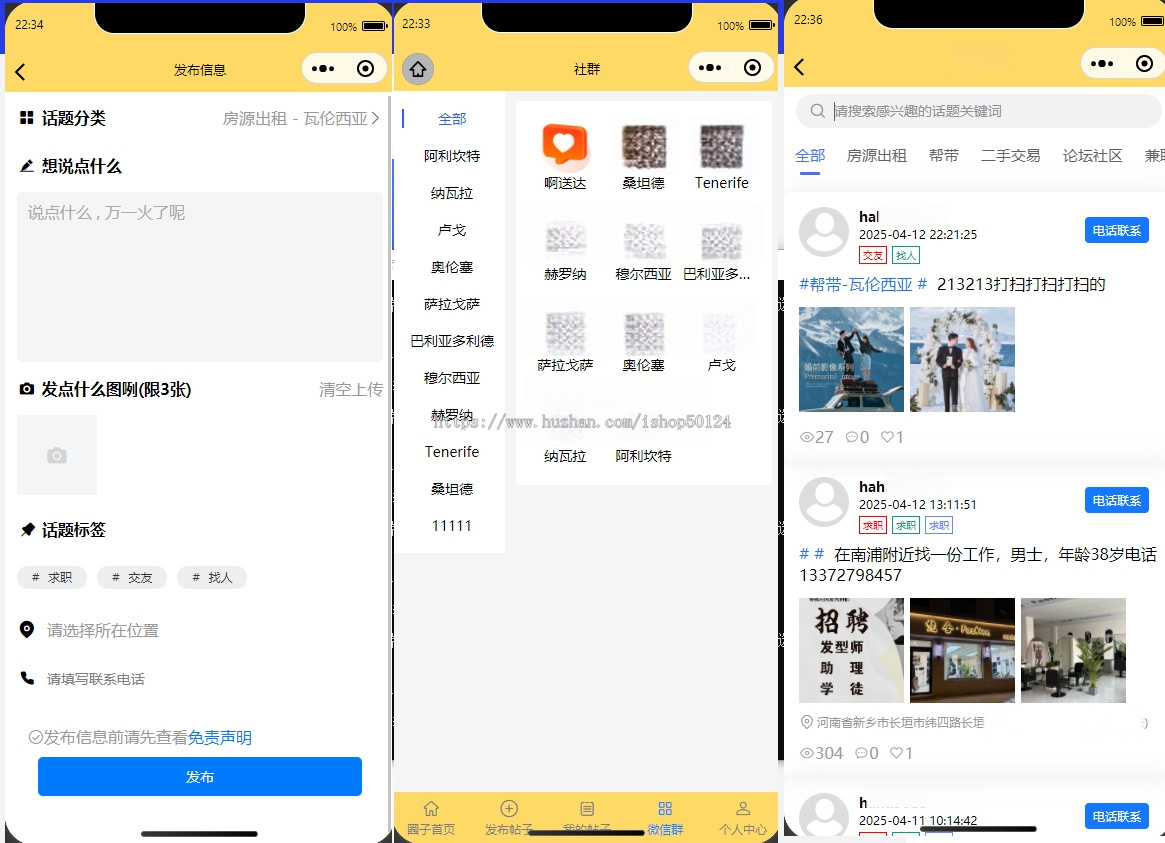Viewport: 1165px width, 843px height.
Task: Open hal's wedding arch photo thumbnail
Action: [x=962, y=359]
